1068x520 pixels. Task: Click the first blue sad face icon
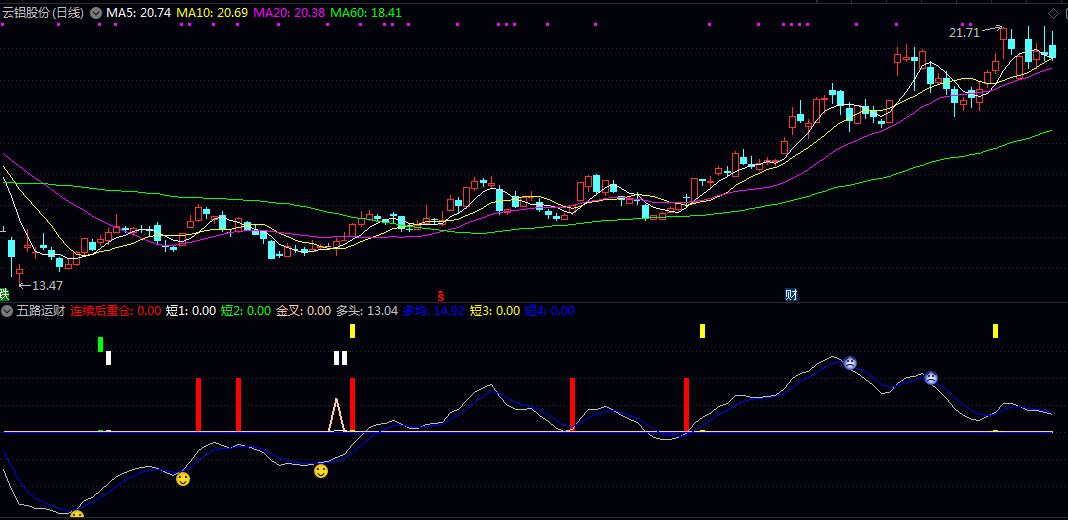[x=849, y=363]
